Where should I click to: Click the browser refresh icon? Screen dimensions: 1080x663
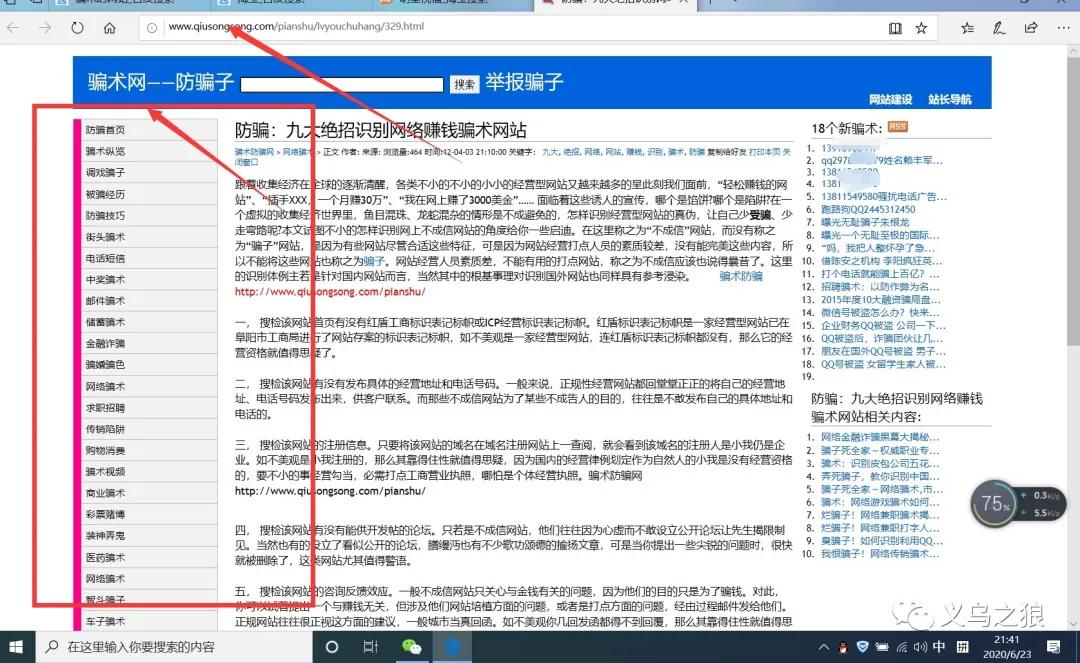click(x=77, y=28)
